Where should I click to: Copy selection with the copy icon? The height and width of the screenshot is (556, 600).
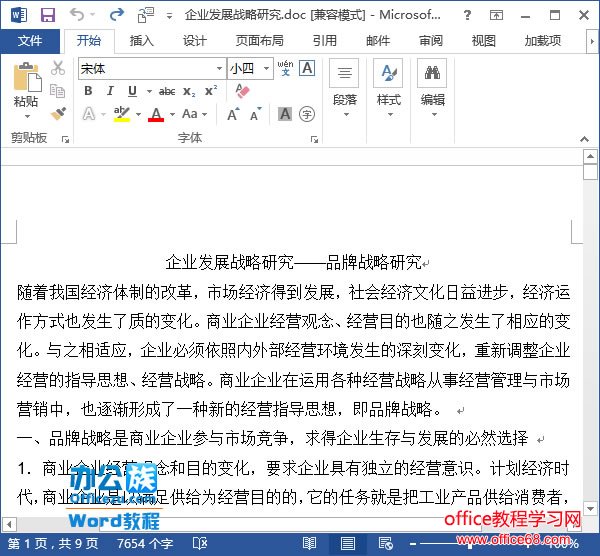(x=58, y=91)
